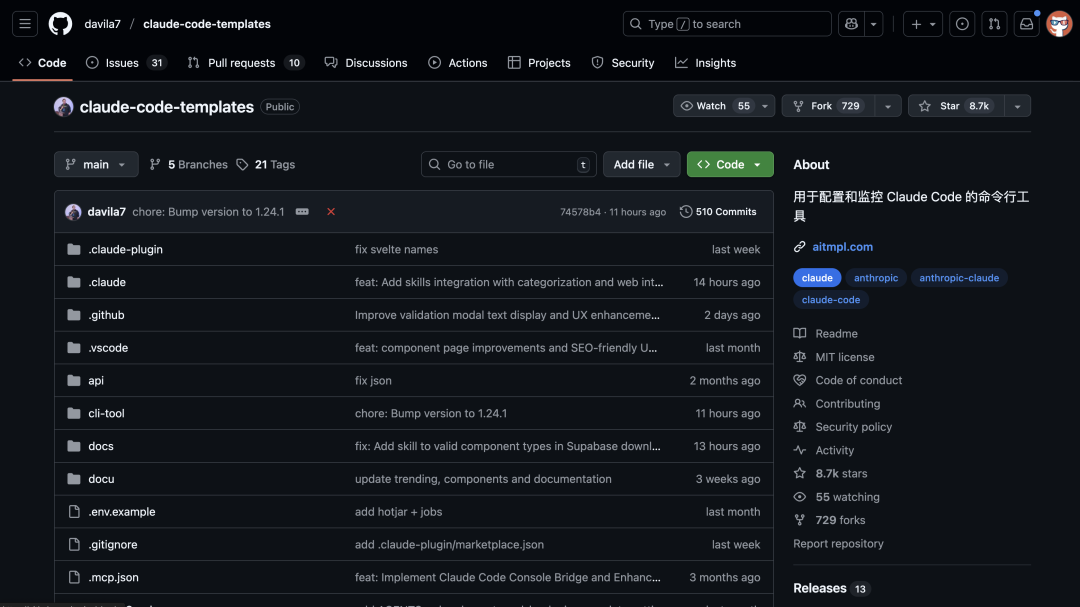
Task: Open the issues icon in the top header
Action: [x=961, y=23]
